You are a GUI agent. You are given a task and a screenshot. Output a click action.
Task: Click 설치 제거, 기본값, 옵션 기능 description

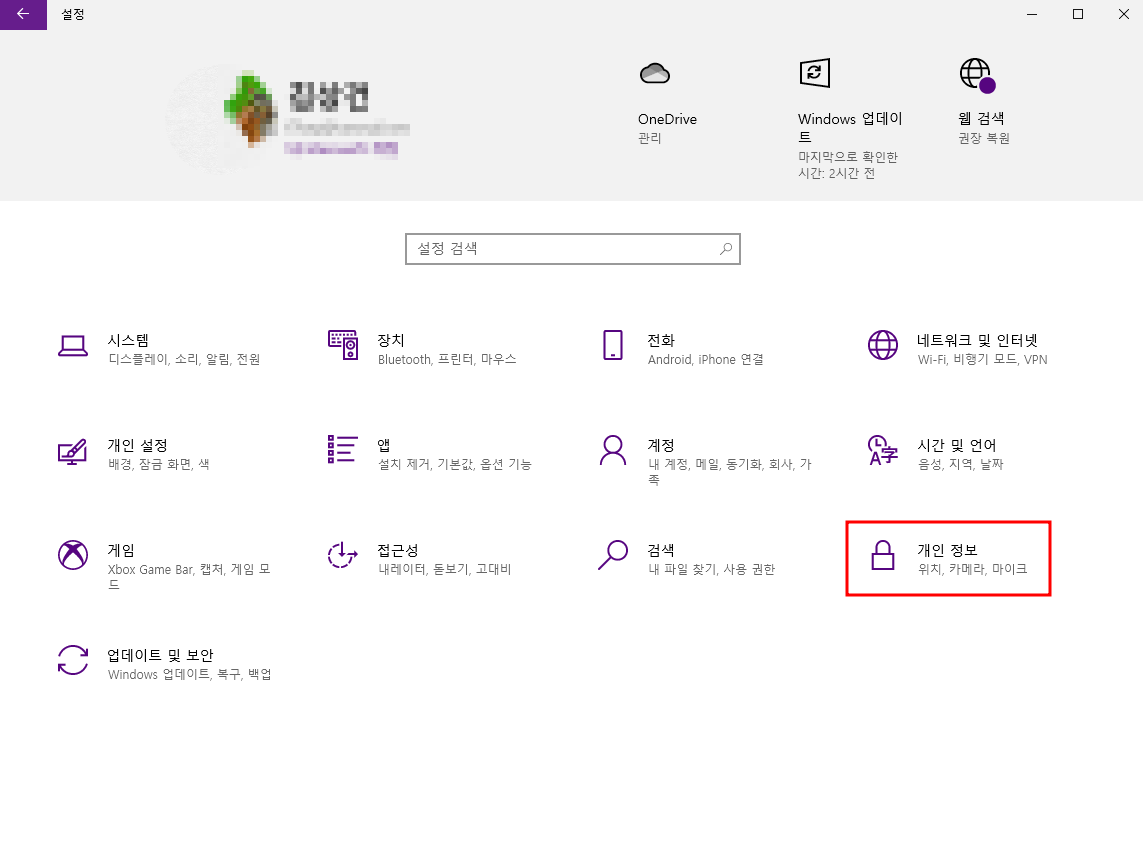(455, 464)
